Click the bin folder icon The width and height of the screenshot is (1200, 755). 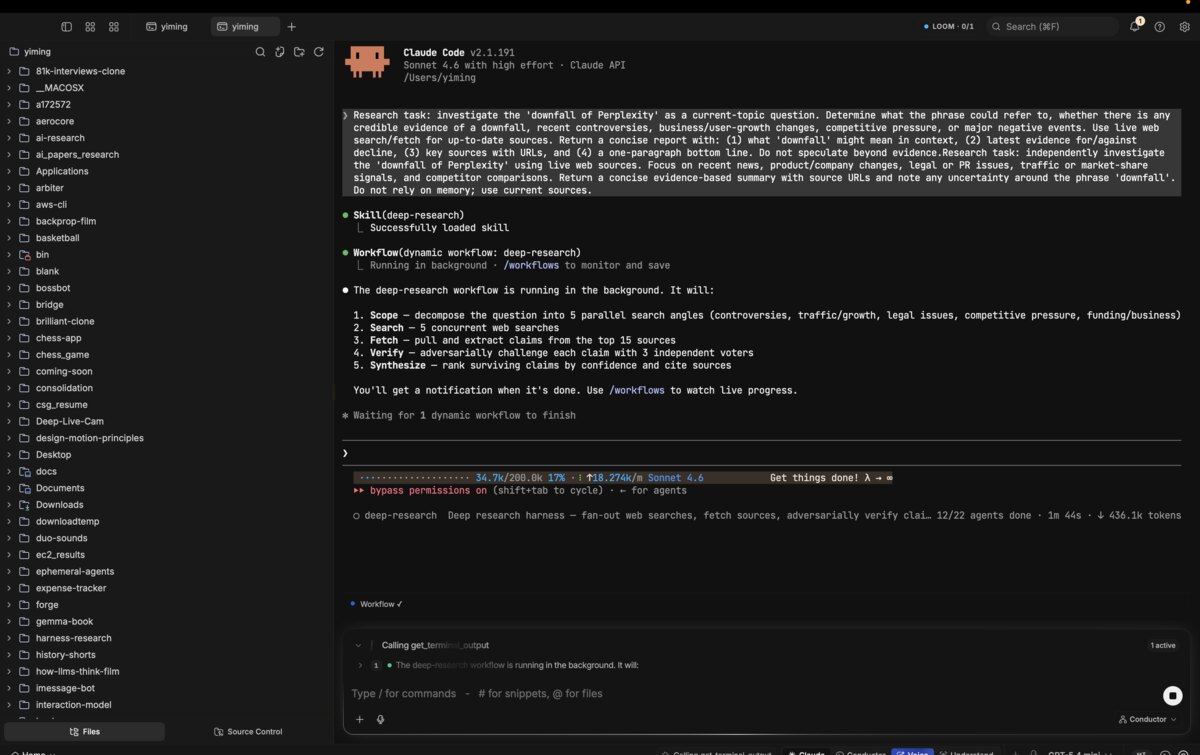[x=24, y=255]
